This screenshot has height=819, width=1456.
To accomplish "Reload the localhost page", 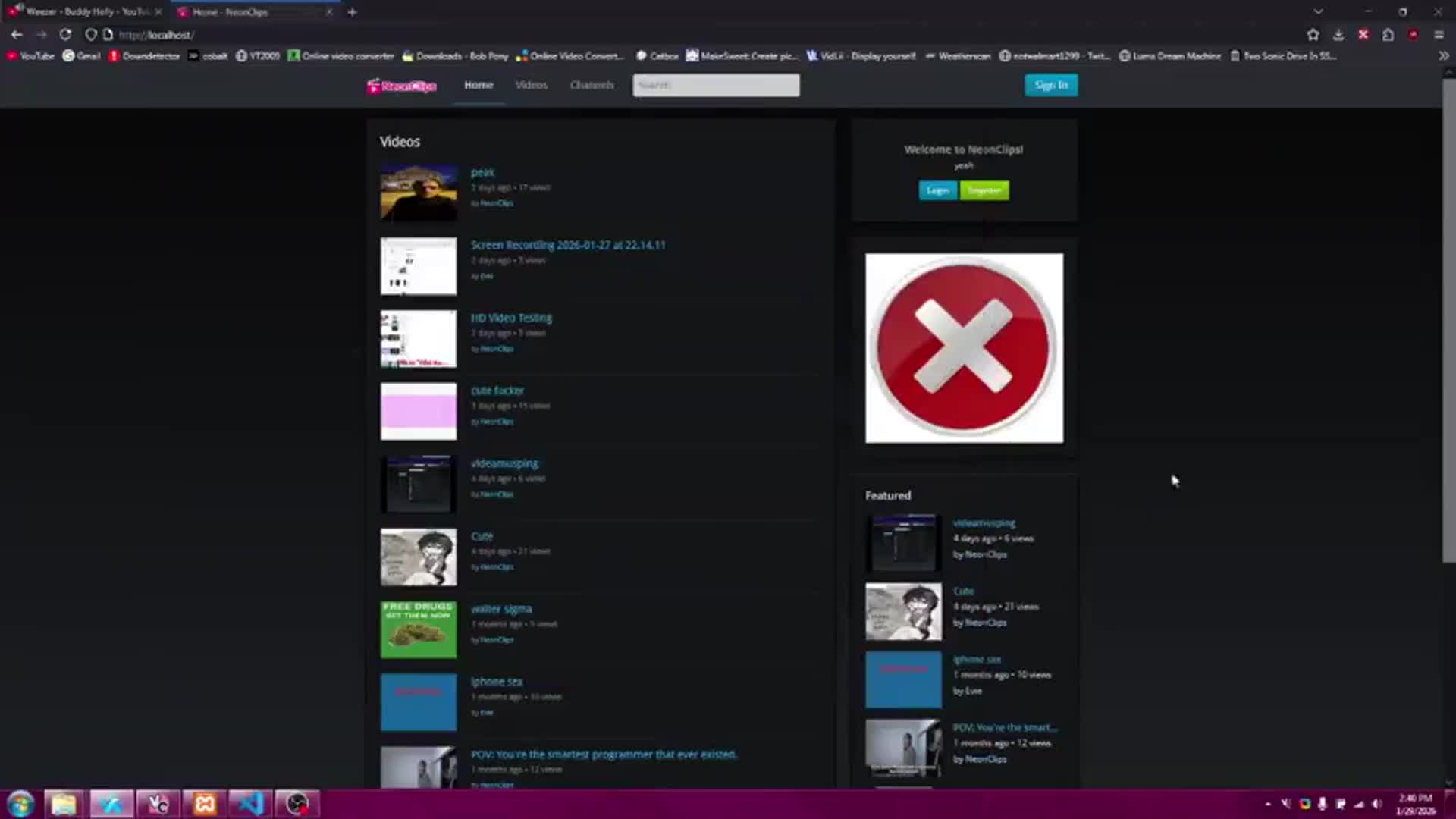I will tap(65, 35).
